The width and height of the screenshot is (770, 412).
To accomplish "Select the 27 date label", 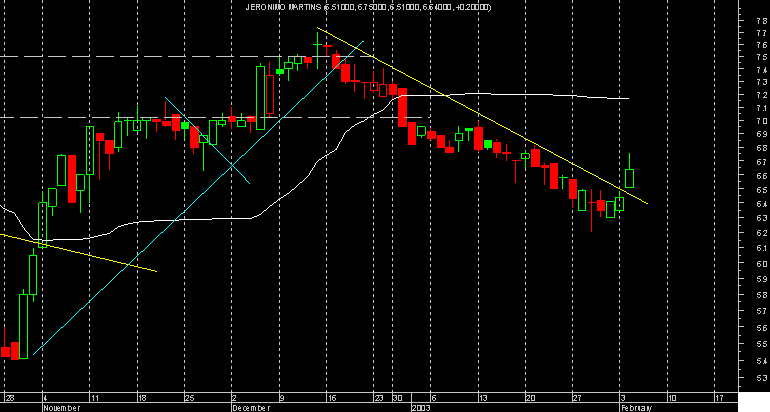I will coord(578,397).
